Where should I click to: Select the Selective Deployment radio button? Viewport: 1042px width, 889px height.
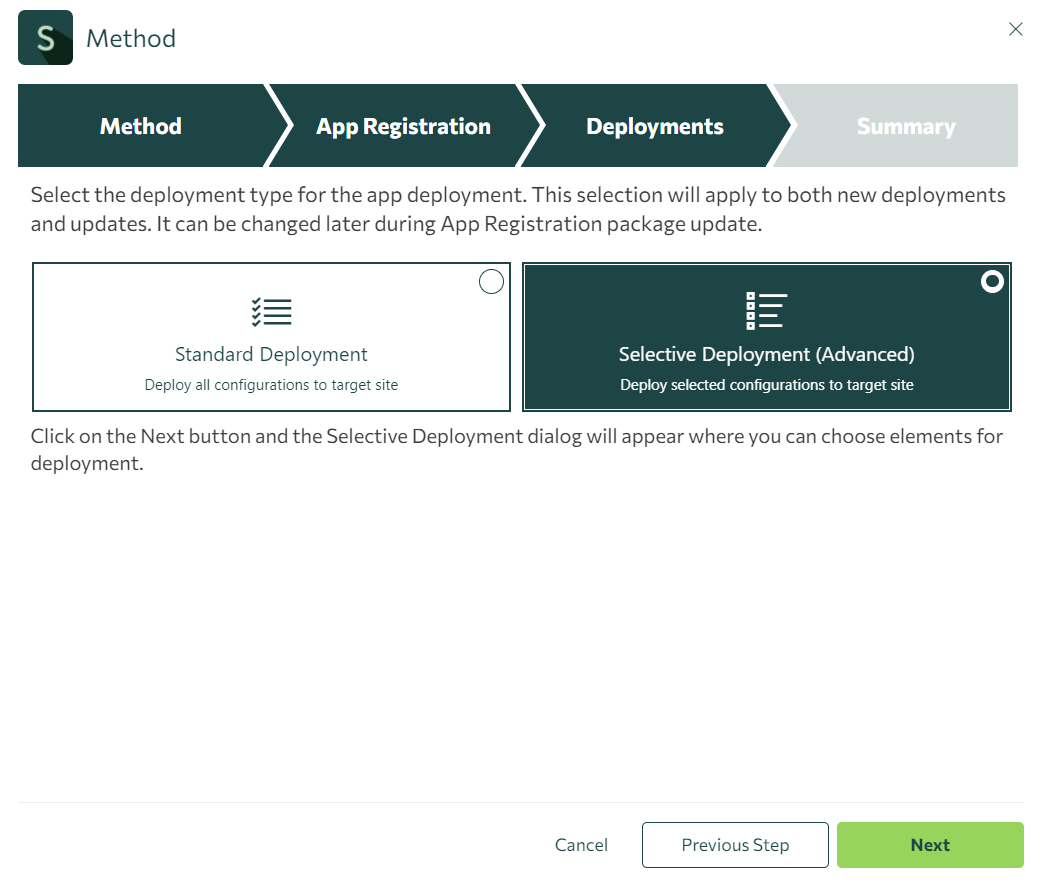[992, 282]
